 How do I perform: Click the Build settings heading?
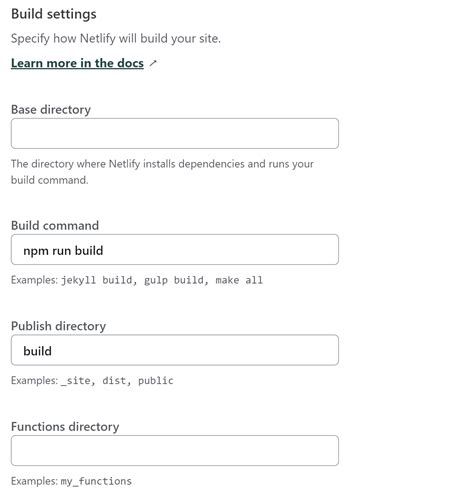[x=54, y=14]
